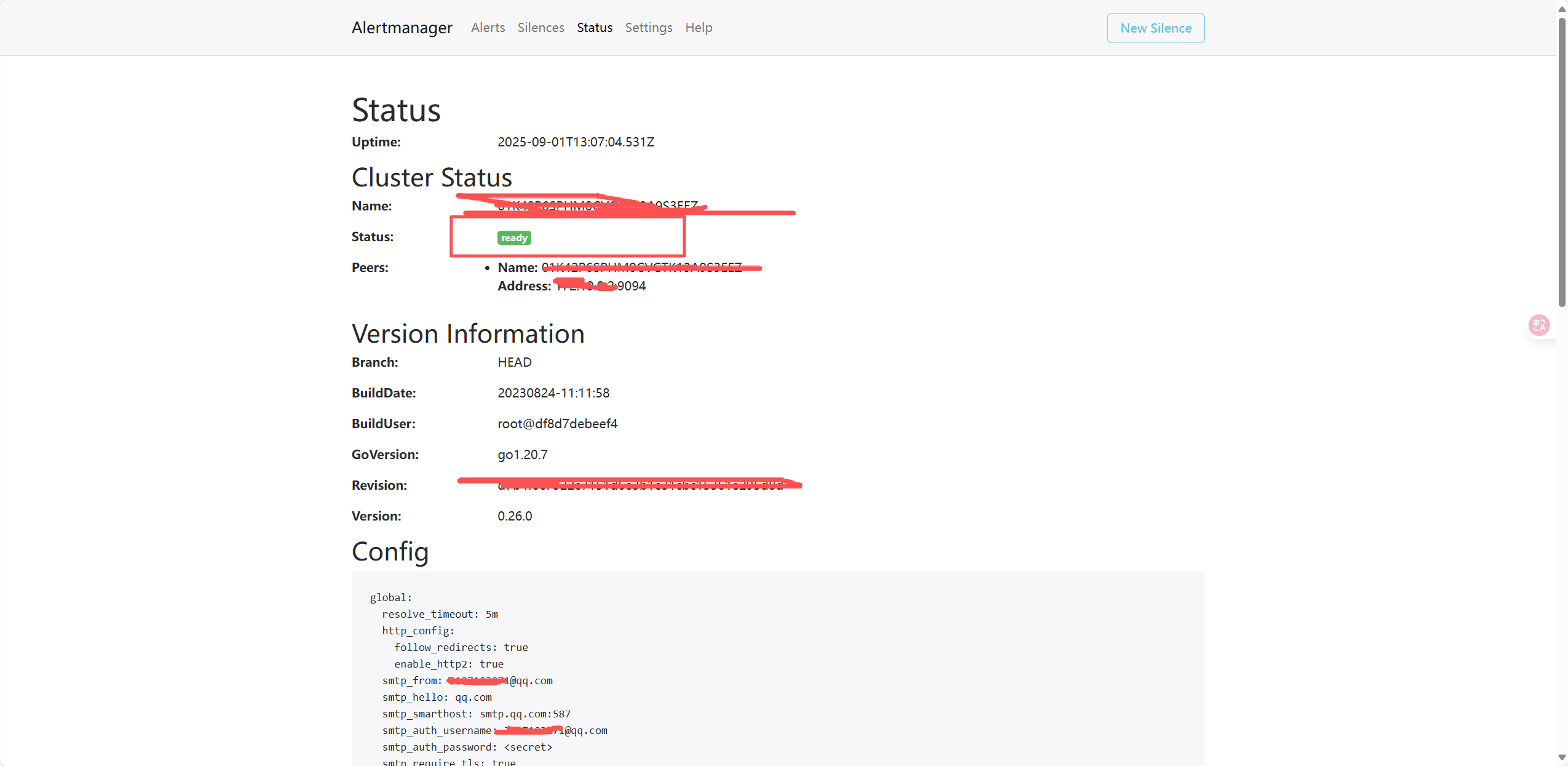Click the Status page heading
Screen dimensions: 1568x766
tap(396, 110)
